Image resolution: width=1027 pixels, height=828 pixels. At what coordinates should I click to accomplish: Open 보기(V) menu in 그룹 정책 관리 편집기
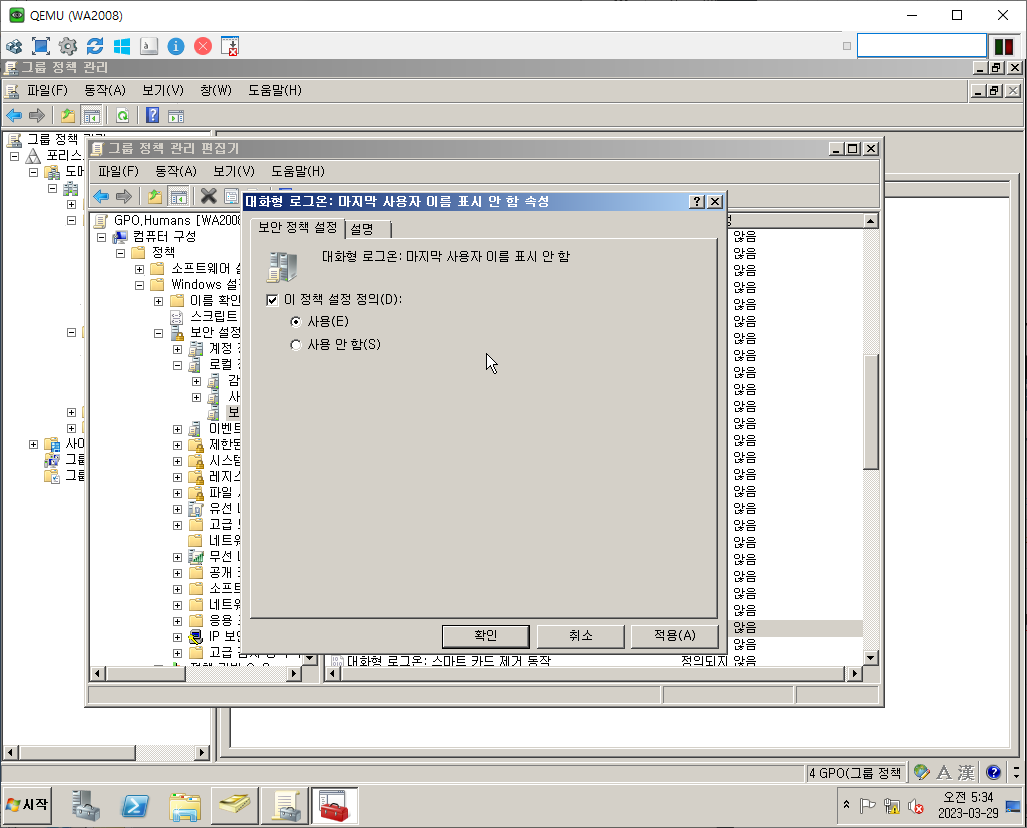[x=234, y=172]
